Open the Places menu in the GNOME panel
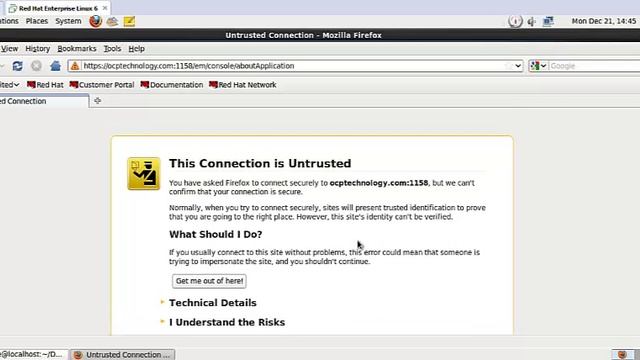This screenshot has height=360, width=640. point(37,21)
